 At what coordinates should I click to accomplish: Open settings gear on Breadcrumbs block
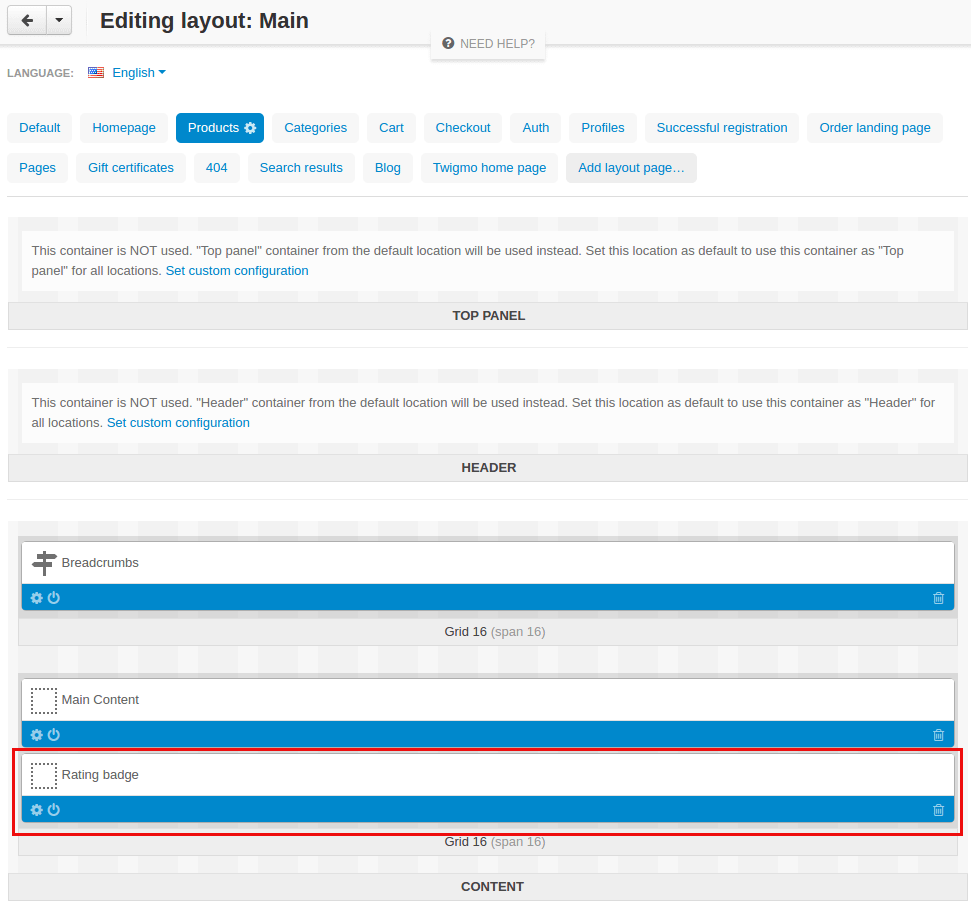pyautogui.click(x=37, y=598)
